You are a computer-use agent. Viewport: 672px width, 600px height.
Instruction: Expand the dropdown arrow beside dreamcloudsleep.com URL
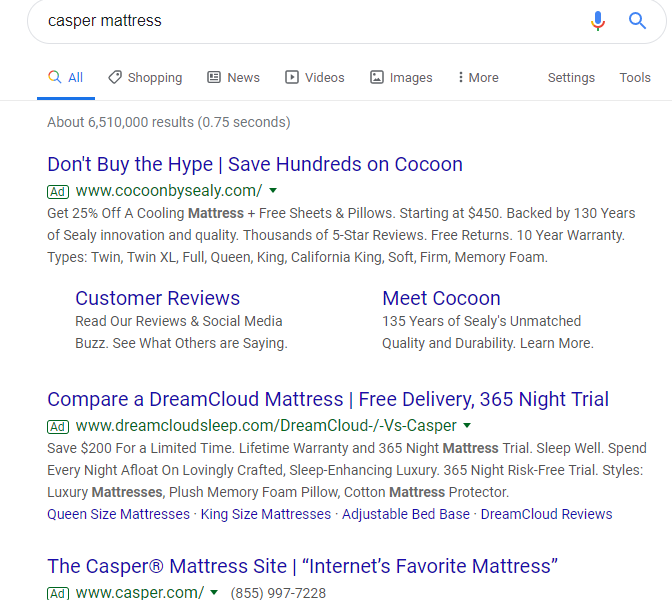point(467,426)
